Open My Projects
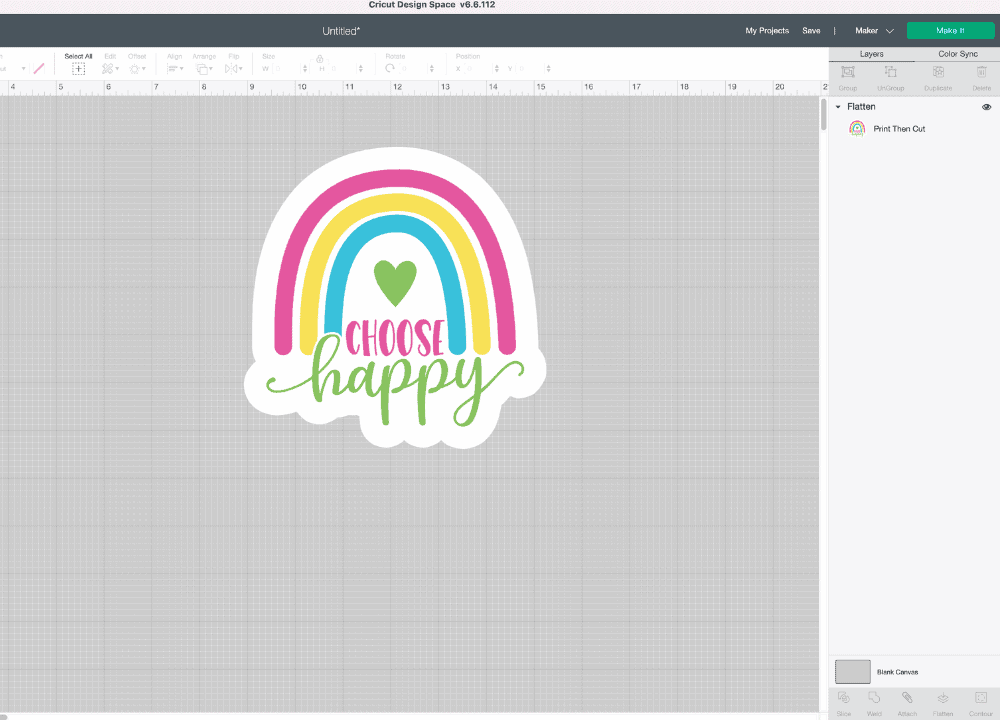The image size is (1000, 720). [767, 31]
